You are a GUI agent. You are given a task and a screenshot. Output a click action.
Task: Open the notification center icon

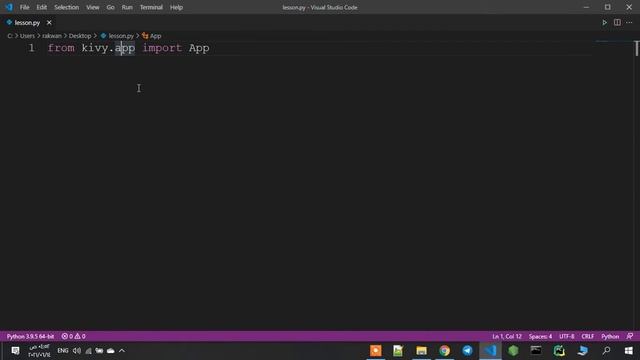click(x=15, y=351)
